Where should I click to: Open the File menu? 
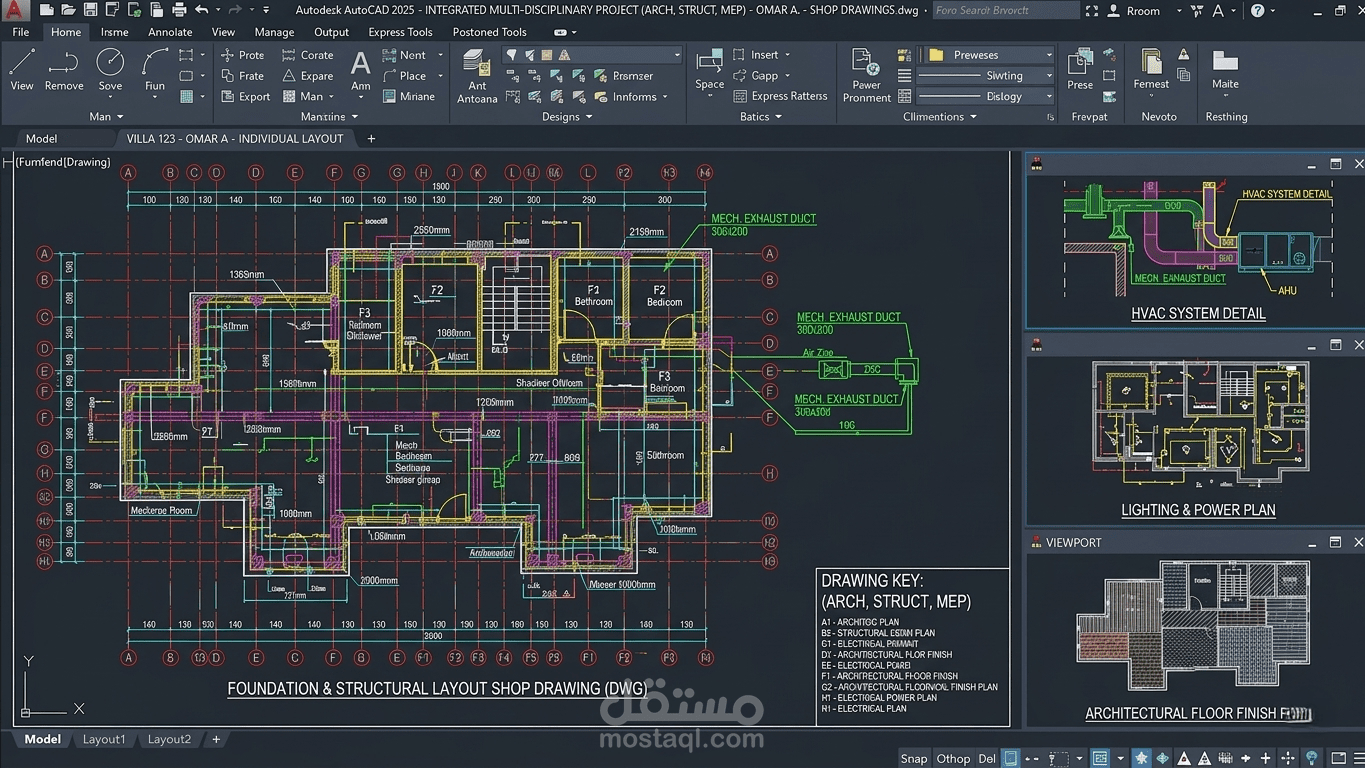click(x=21, y=32)
